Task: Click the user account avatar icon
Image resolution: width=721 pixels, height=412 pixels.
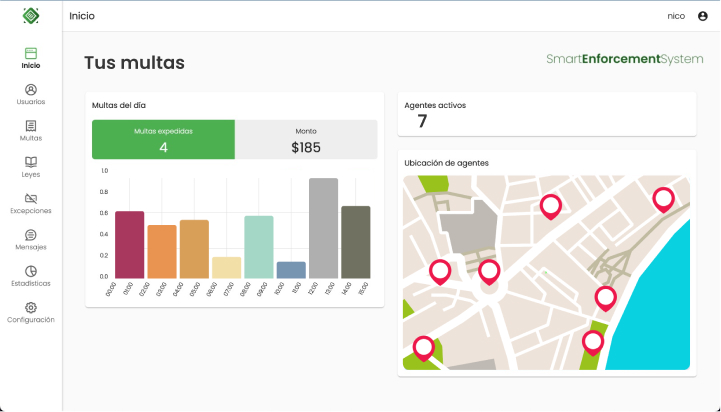Action: 703,16
